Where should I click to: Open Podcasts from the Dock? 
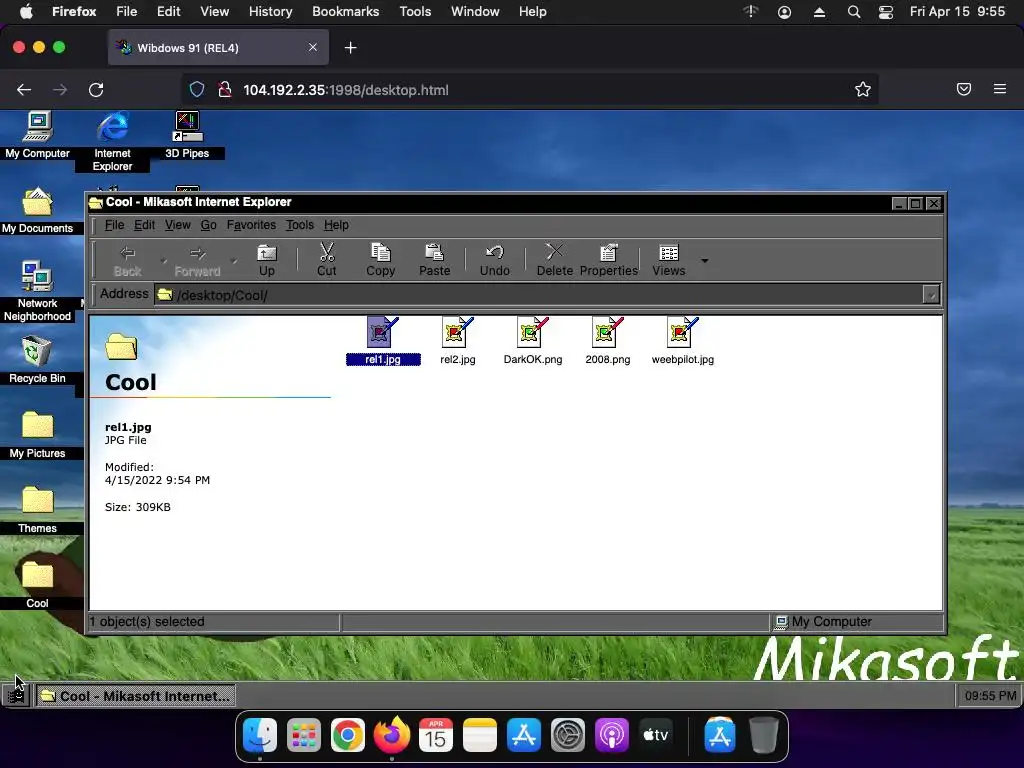[612, 736]
